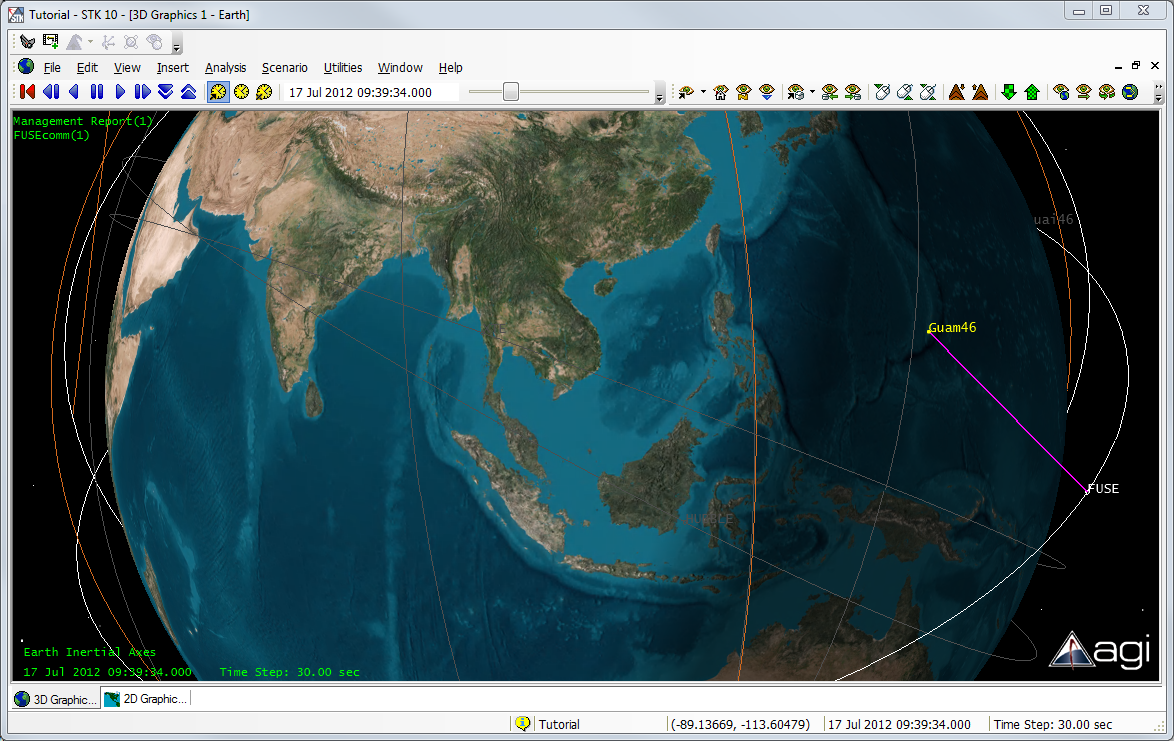Click the Guam46 facility label

click(x=952, y=327)
